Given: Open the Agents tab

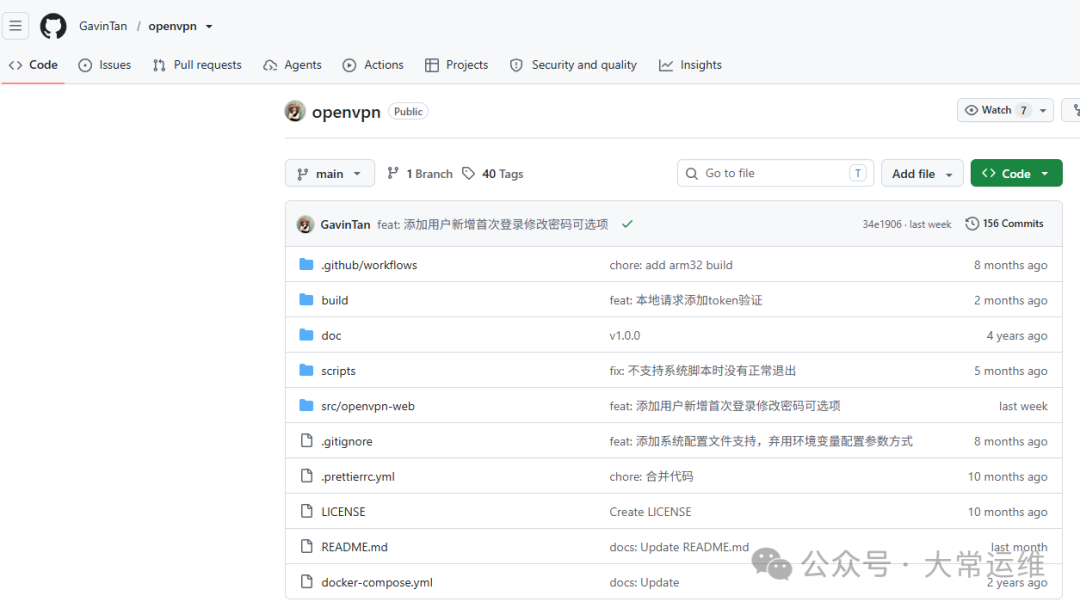Looking at the screenshot, I should 292,65.
